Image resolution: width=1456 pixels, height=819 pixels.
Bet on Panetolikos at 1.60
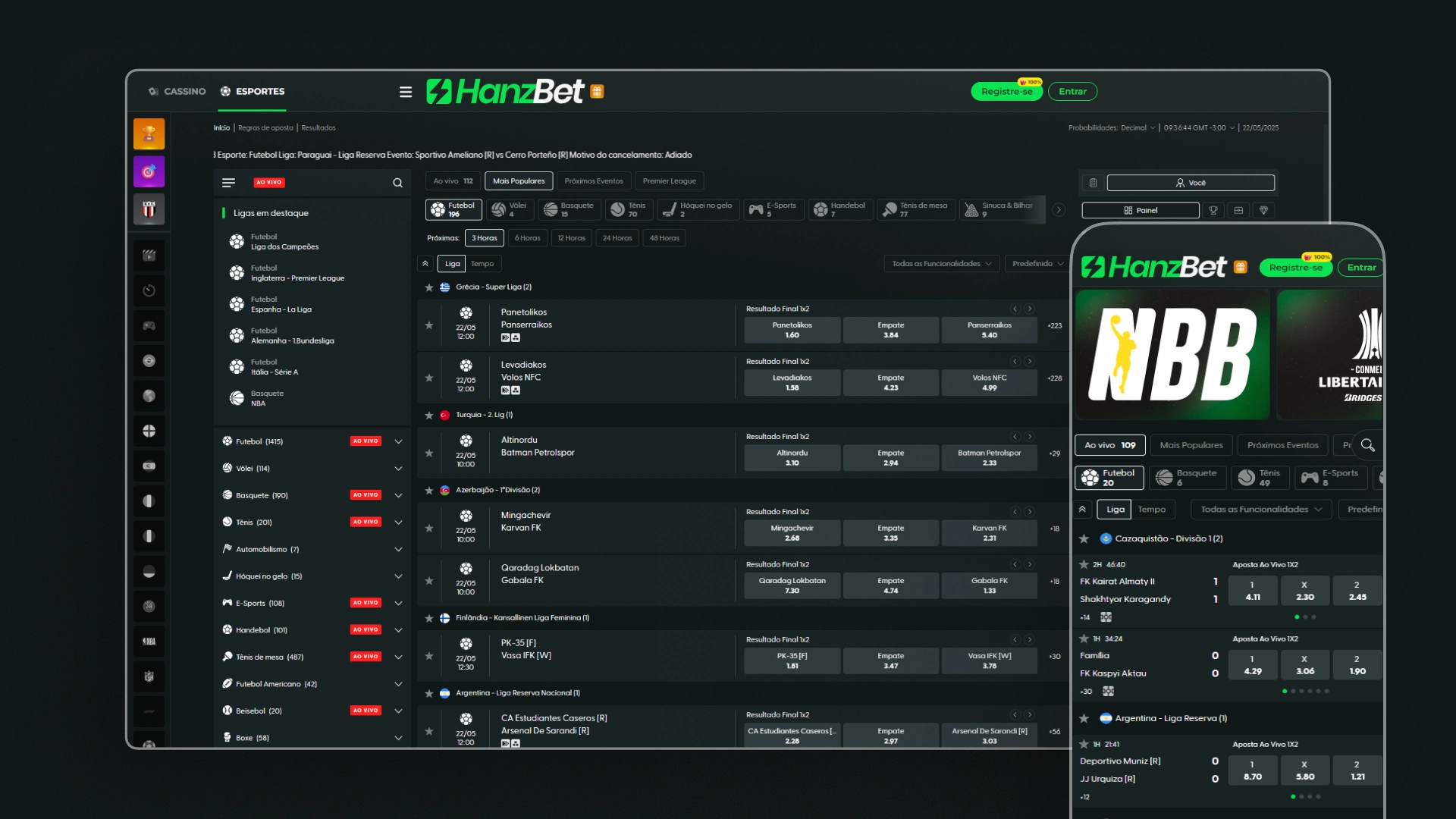click(x=792, y=330)
